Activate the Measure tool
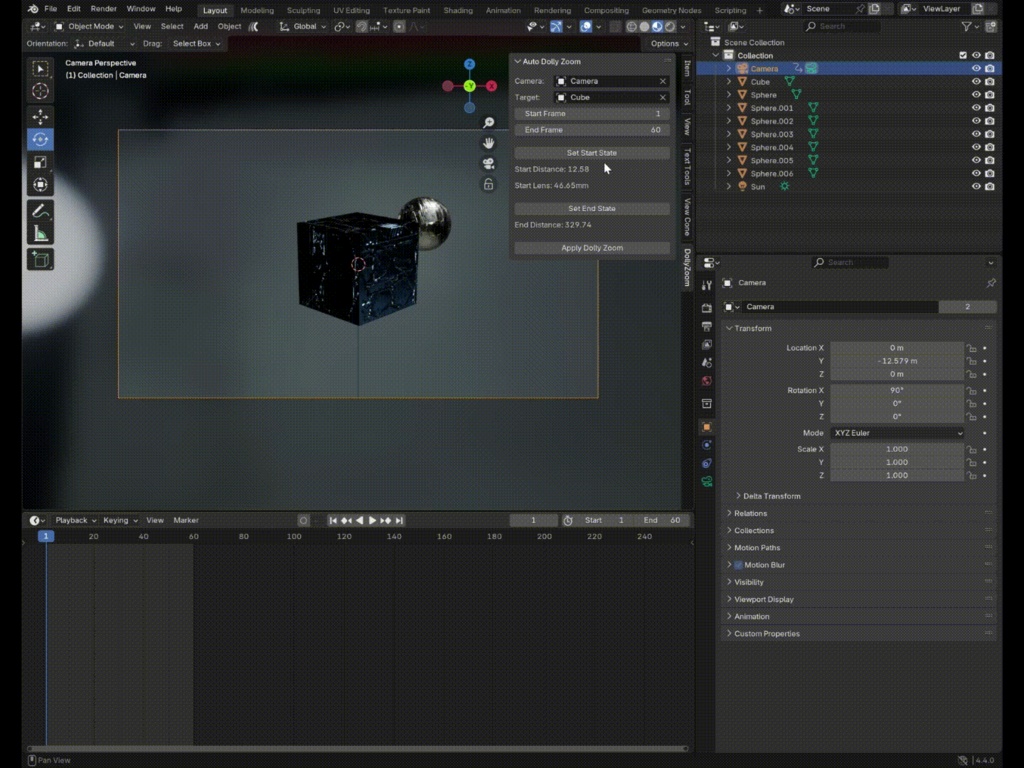The height and width of the screenshot is (768, 1024). (40, 235)
